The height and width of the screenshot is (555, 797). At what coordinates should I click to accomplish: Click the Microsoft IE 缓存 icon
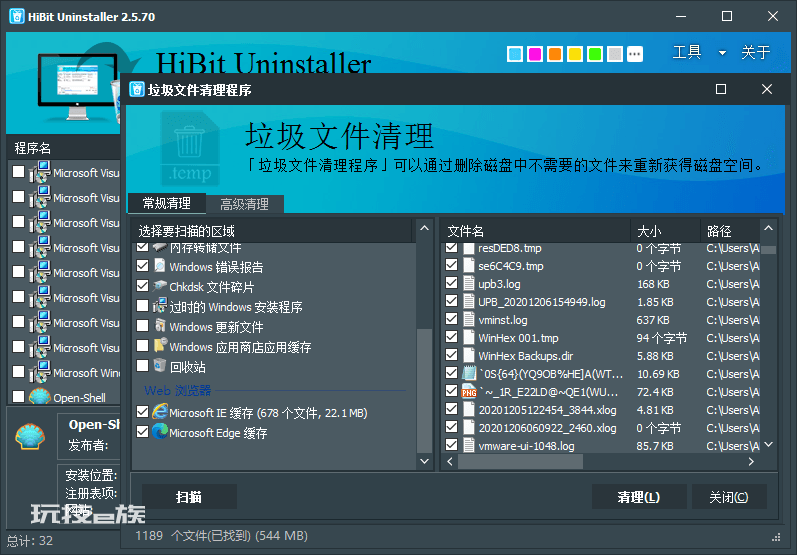[160, 412]
